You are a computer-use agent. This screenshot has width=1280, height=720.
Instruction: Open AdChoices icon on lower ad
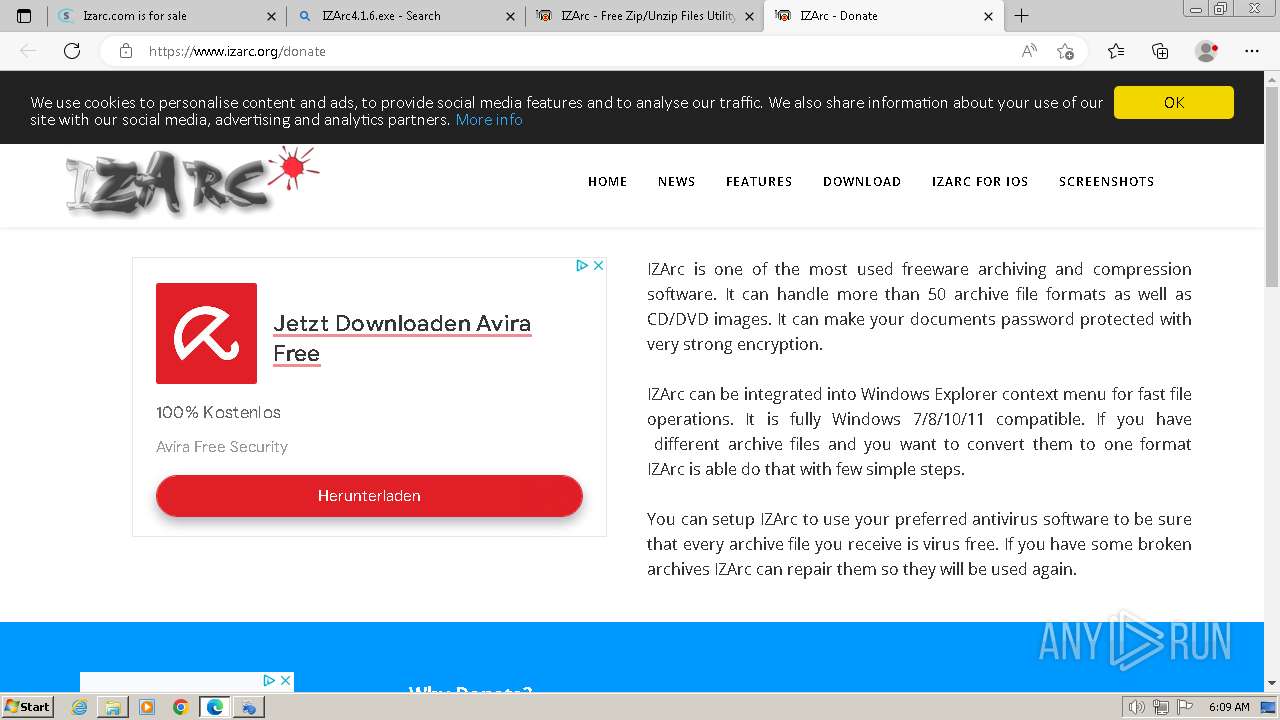coord(269,680)
